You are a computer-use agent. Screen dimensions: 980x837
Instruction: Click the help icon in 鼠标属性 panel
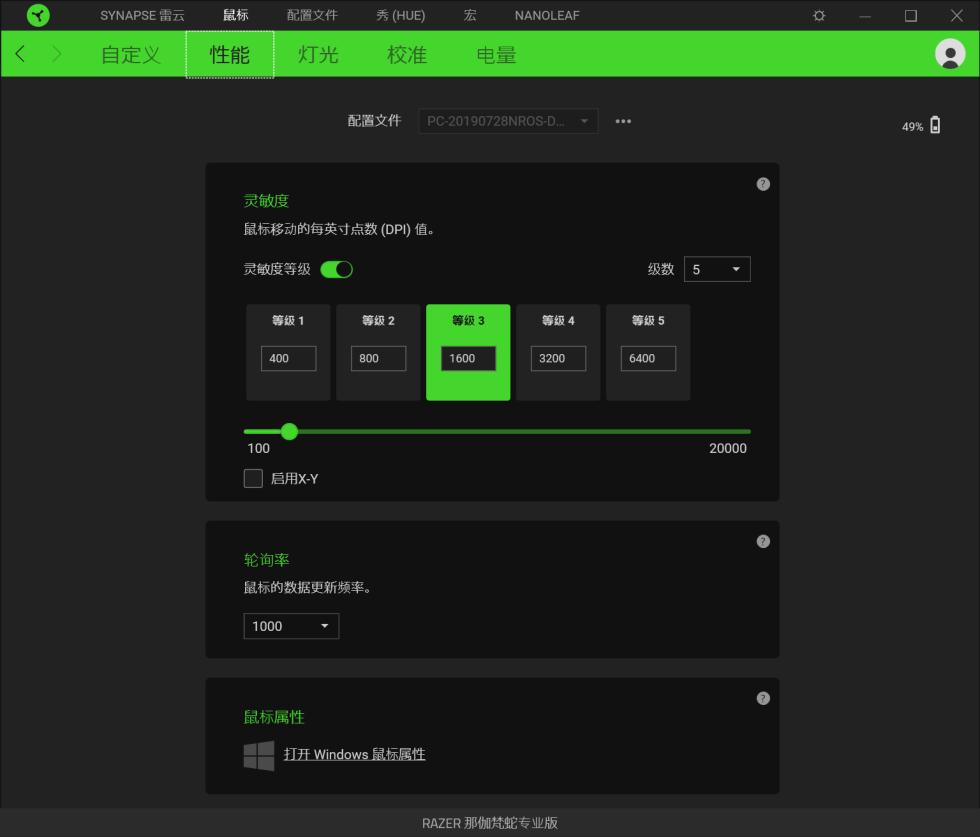click(763, 698)
